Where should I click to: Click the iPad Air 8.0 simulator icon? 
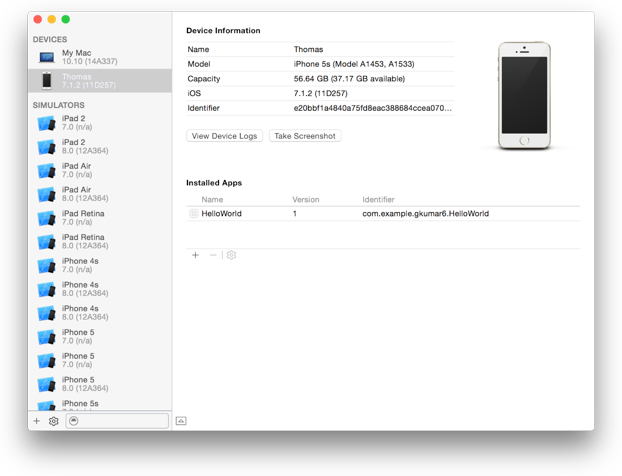46,194
